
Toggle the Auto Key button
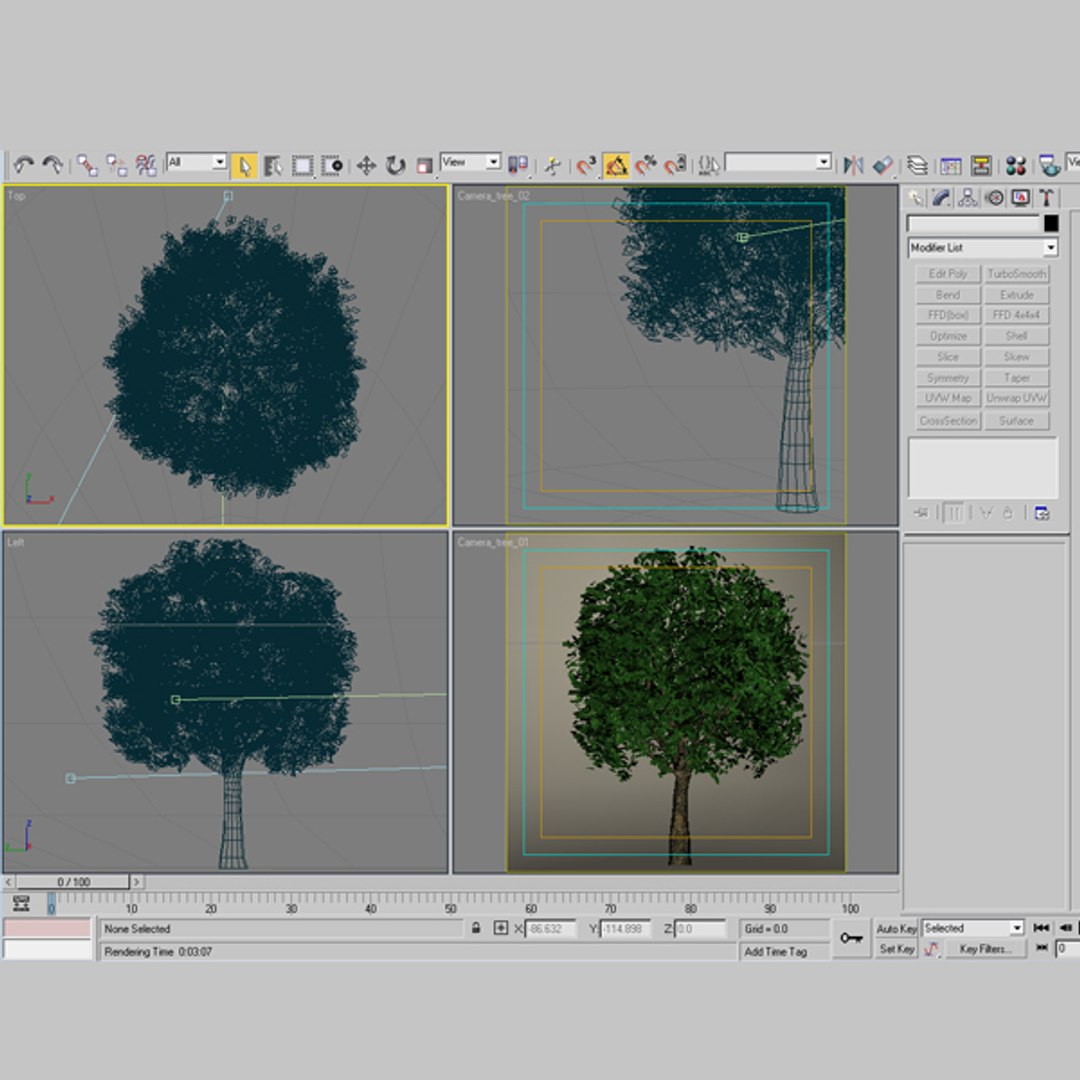[896, 928]
